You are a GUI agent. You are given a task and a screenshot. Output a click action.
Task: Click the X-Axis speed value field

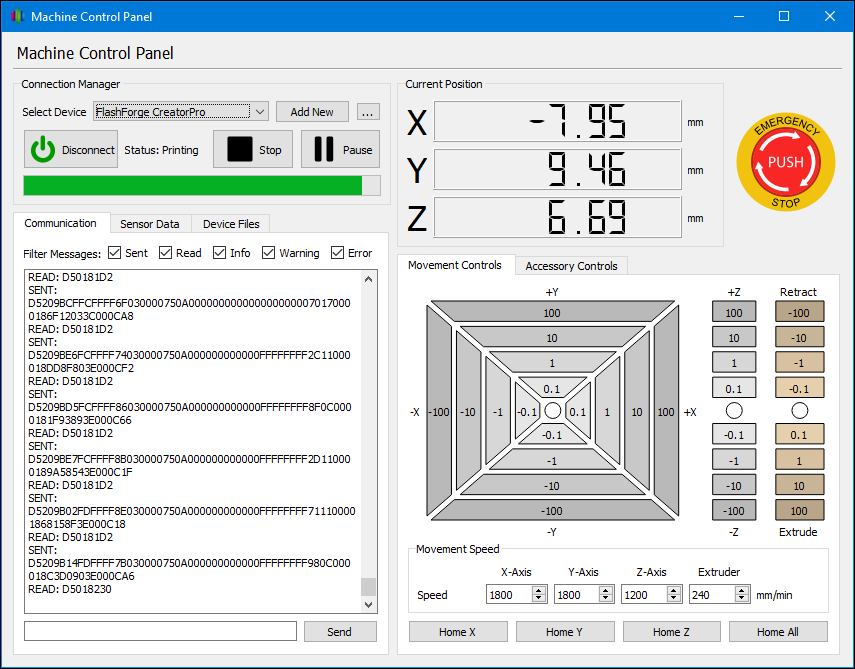(x=509, y=594)
